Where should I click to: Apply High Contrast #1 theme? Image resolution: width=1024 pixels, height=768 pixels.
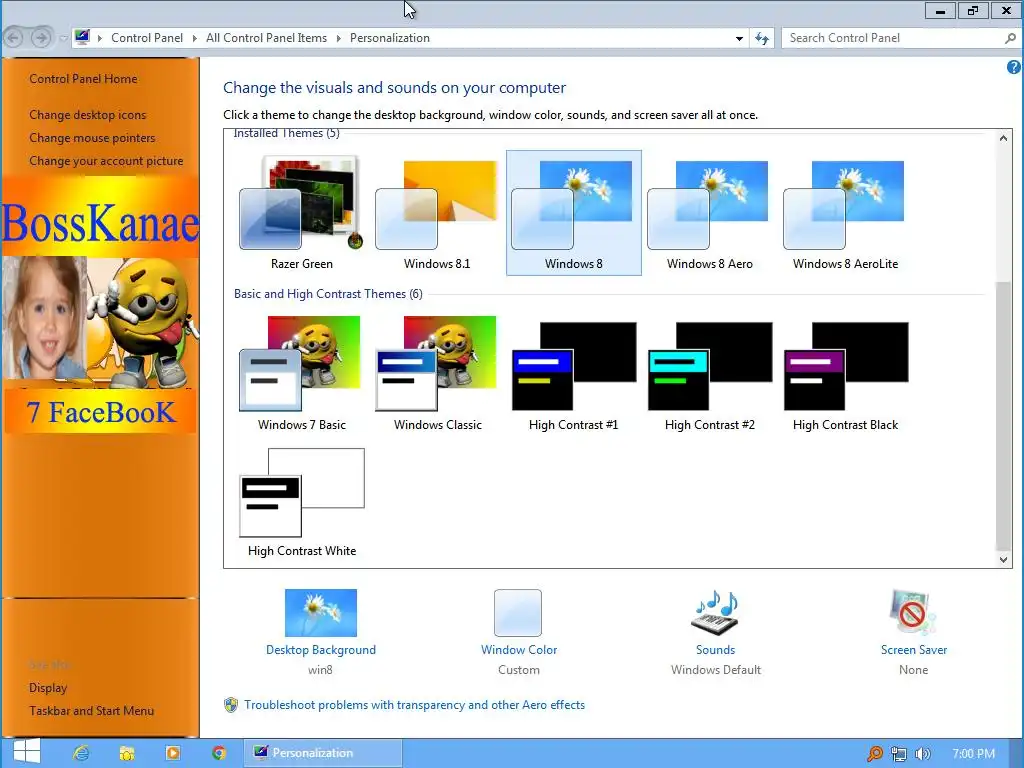coord(573,374)
